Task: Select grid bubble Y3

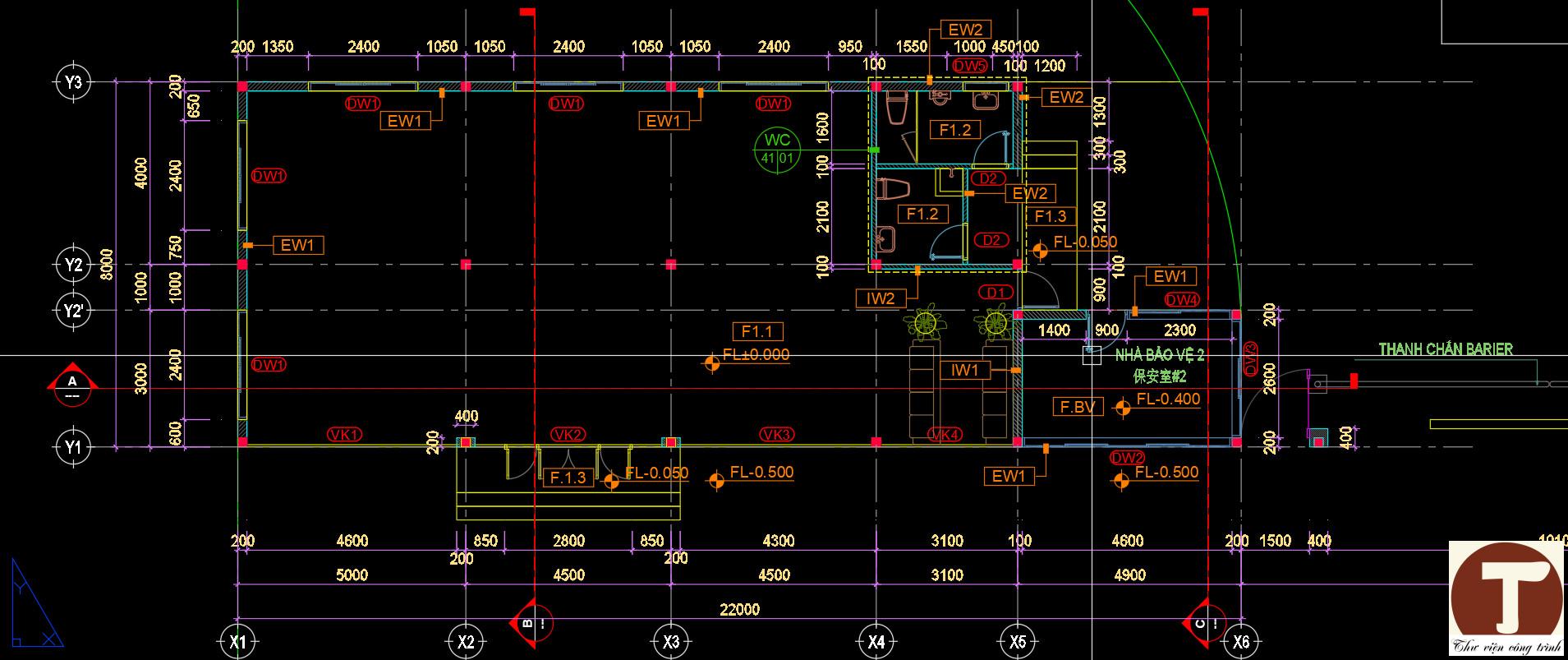Action: point(74,81)
